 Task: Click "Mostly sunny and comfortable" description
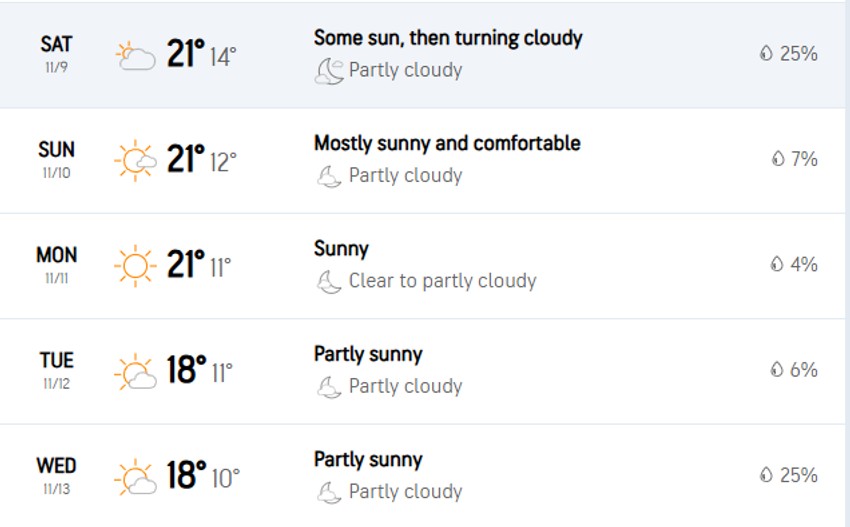click(x=447, y=143)
